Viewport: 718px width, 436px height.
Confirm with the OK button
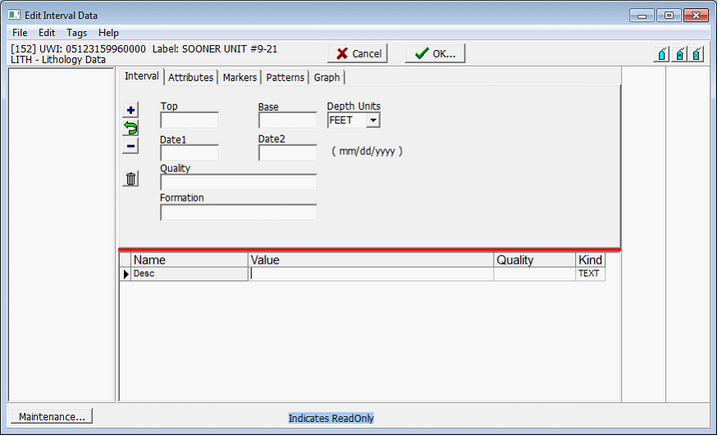(x=434, y=54)
